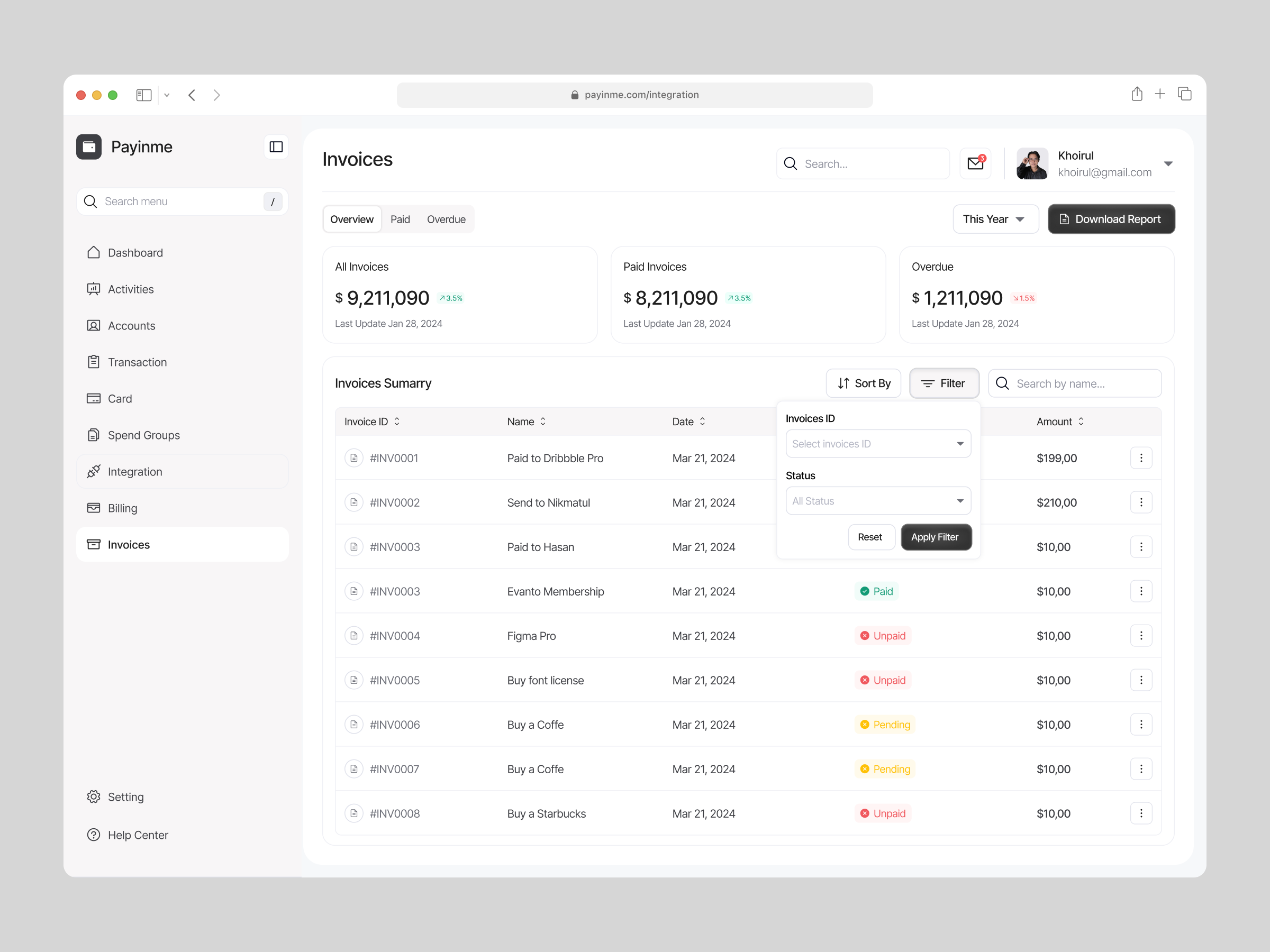
Task: Switch to the Overdue tab
Action: click(x=446, y=218)
